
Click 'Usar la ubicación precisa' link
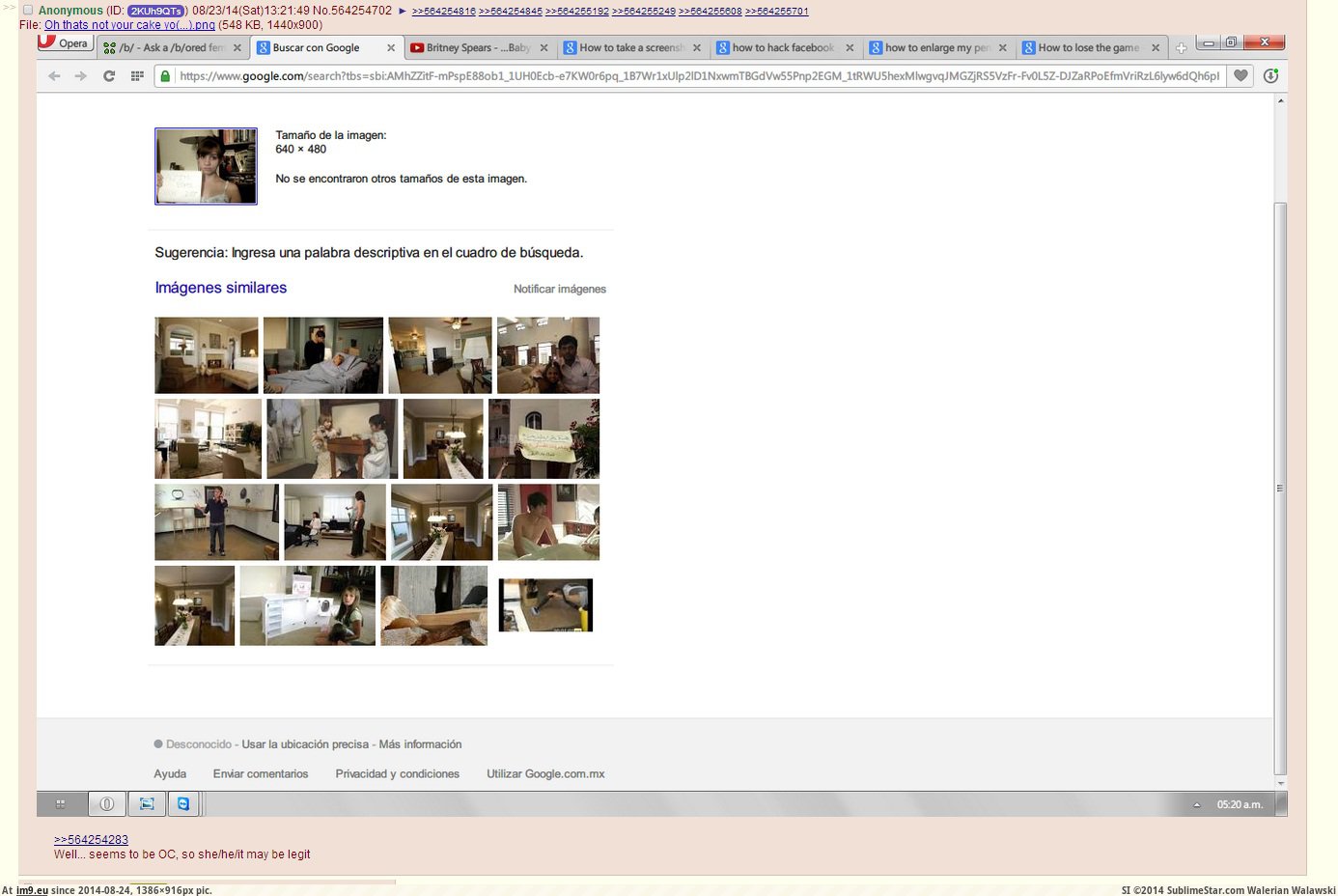[x=305, y=744]
